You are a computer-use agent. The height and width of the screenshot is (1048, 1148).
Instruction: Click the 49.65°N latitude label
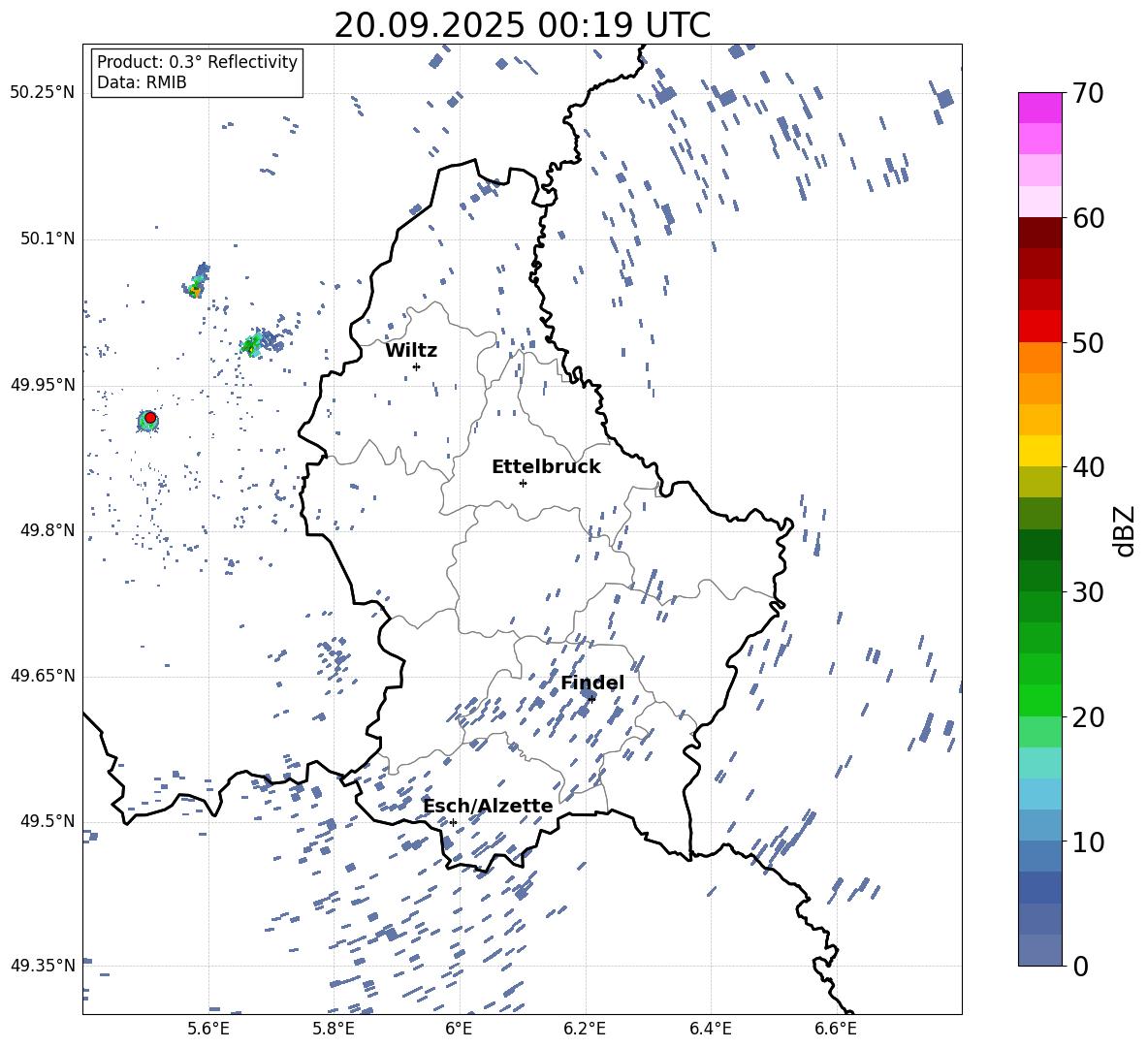[43, 676]
